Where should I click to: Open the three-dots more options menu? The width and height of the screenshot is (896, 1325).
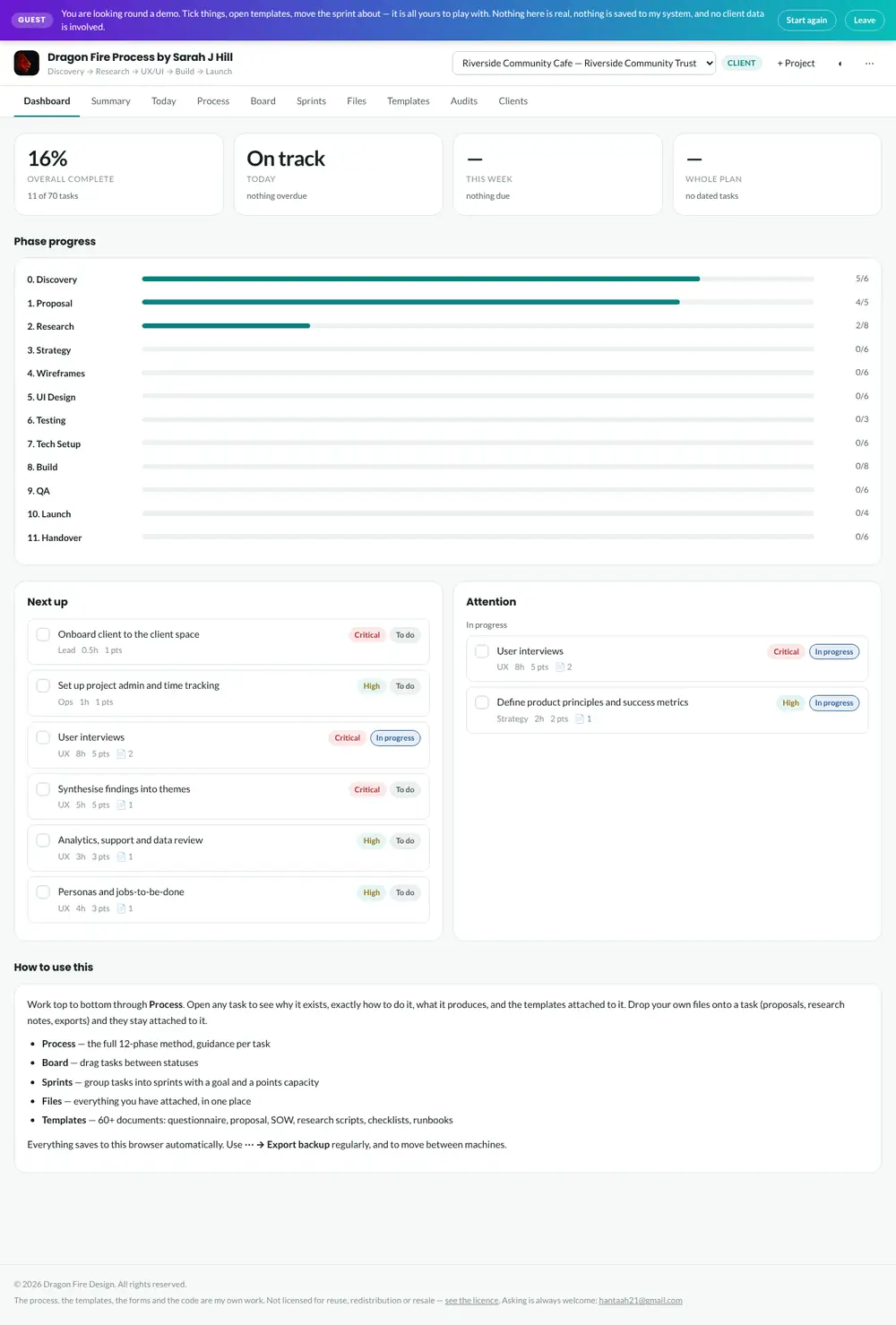tap(869, 64)
